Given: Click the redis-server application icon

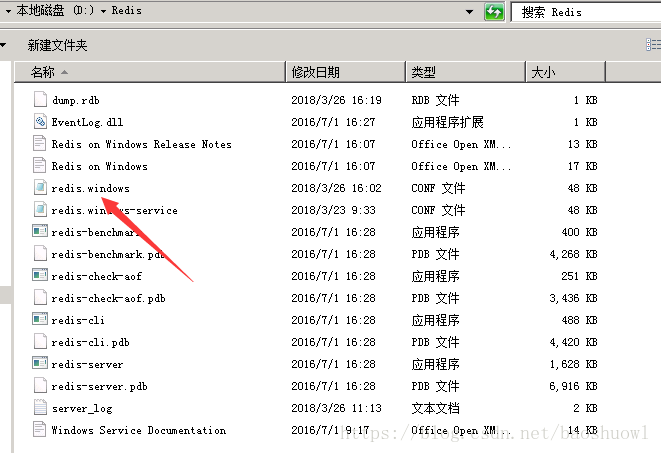Looking at the screenshot, I should pos(40,363).
